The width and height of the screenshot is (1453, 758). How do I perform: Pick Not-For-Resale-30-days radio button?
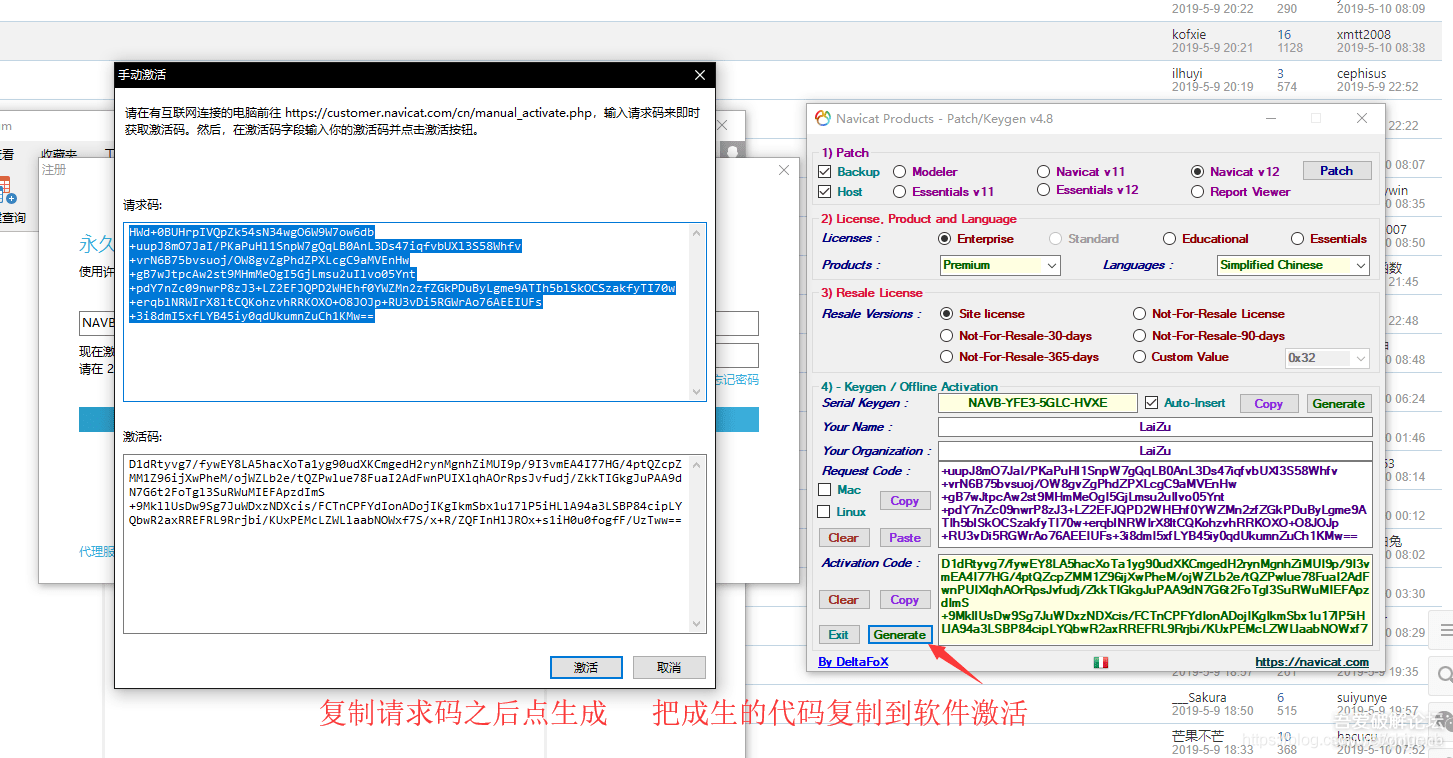click(x=947, y=336)
